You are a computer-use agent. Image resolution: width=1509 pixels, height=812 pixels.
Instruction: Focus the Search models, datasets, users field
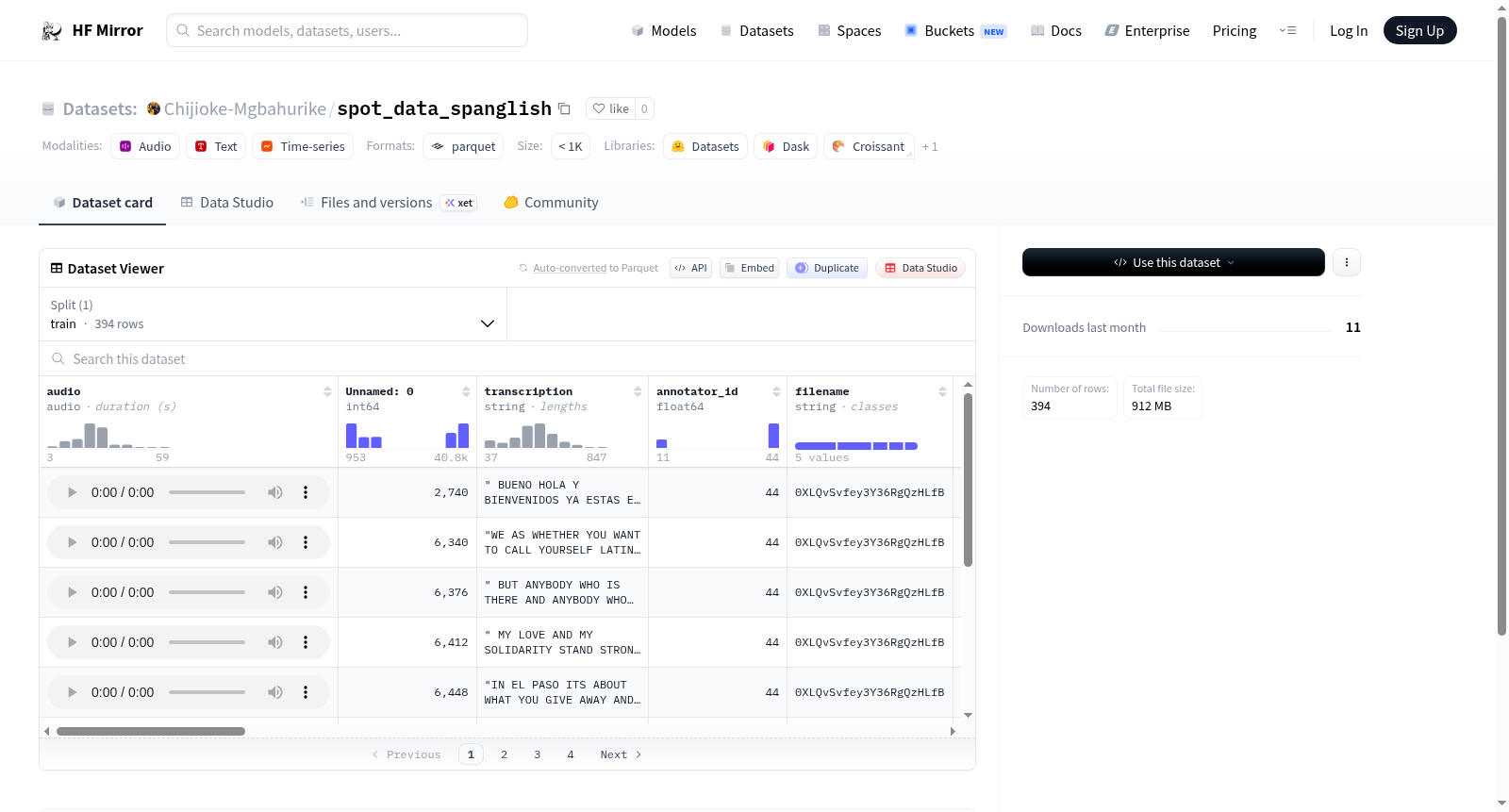click(x=347, y=30)
